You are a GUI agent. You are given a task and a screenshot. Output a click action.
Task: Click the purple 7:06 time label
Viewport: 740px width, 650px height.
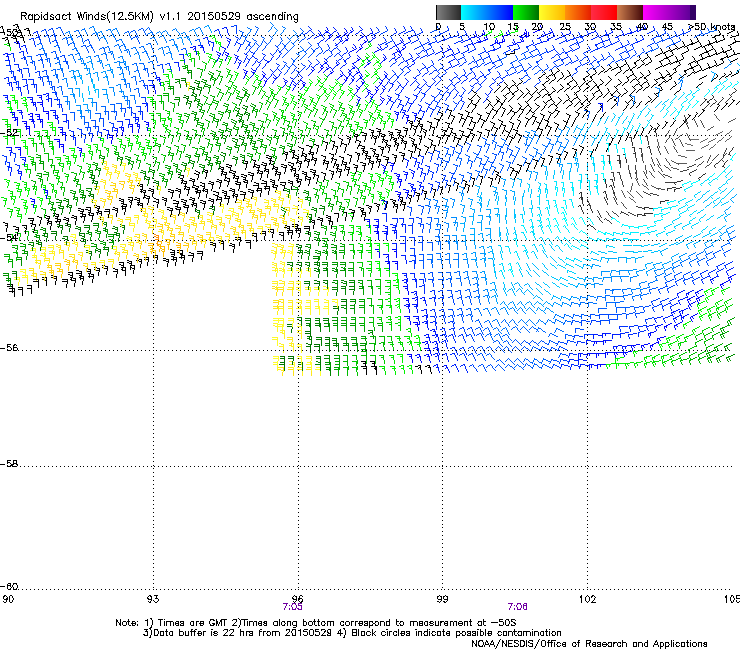(x=517, y=607)
